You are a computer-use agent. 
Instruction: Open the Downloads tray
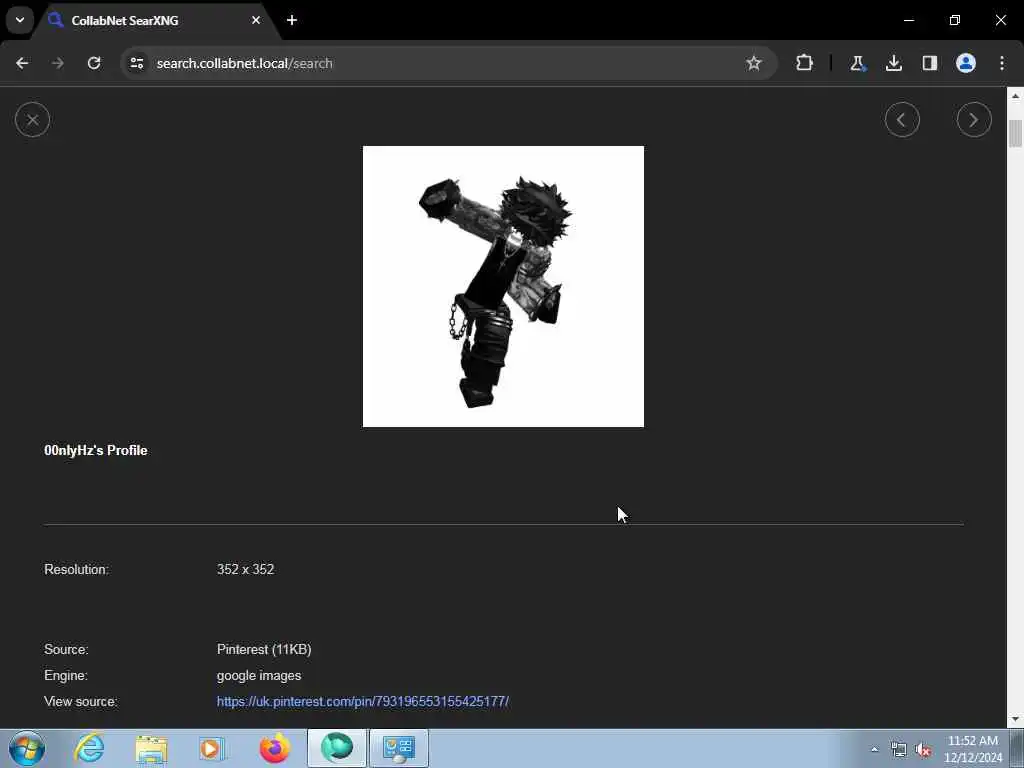[x=893, y=63]
